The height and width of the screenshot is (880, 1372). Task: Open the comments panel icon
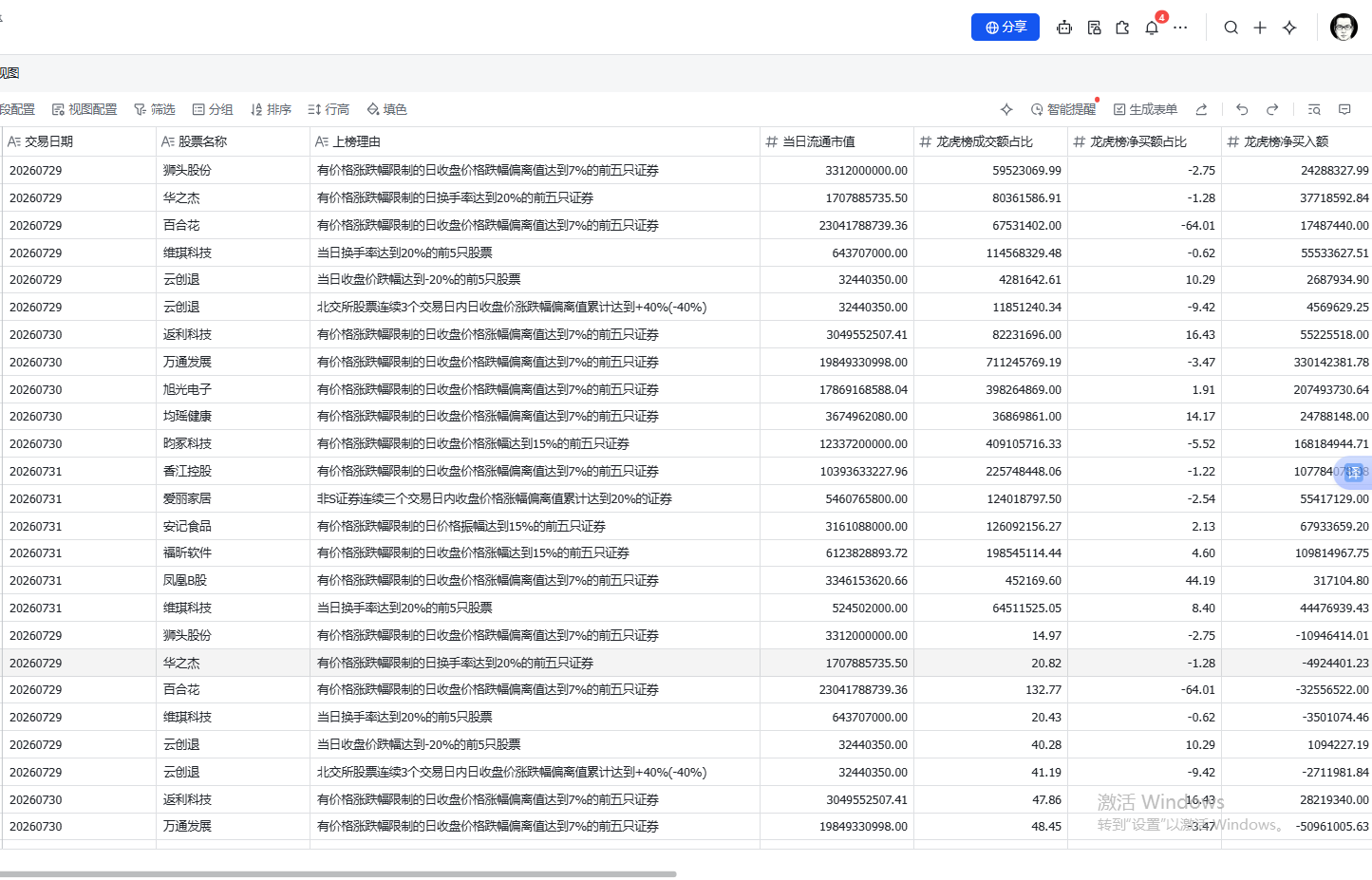pyautogui.click(x=1344, y=109)
